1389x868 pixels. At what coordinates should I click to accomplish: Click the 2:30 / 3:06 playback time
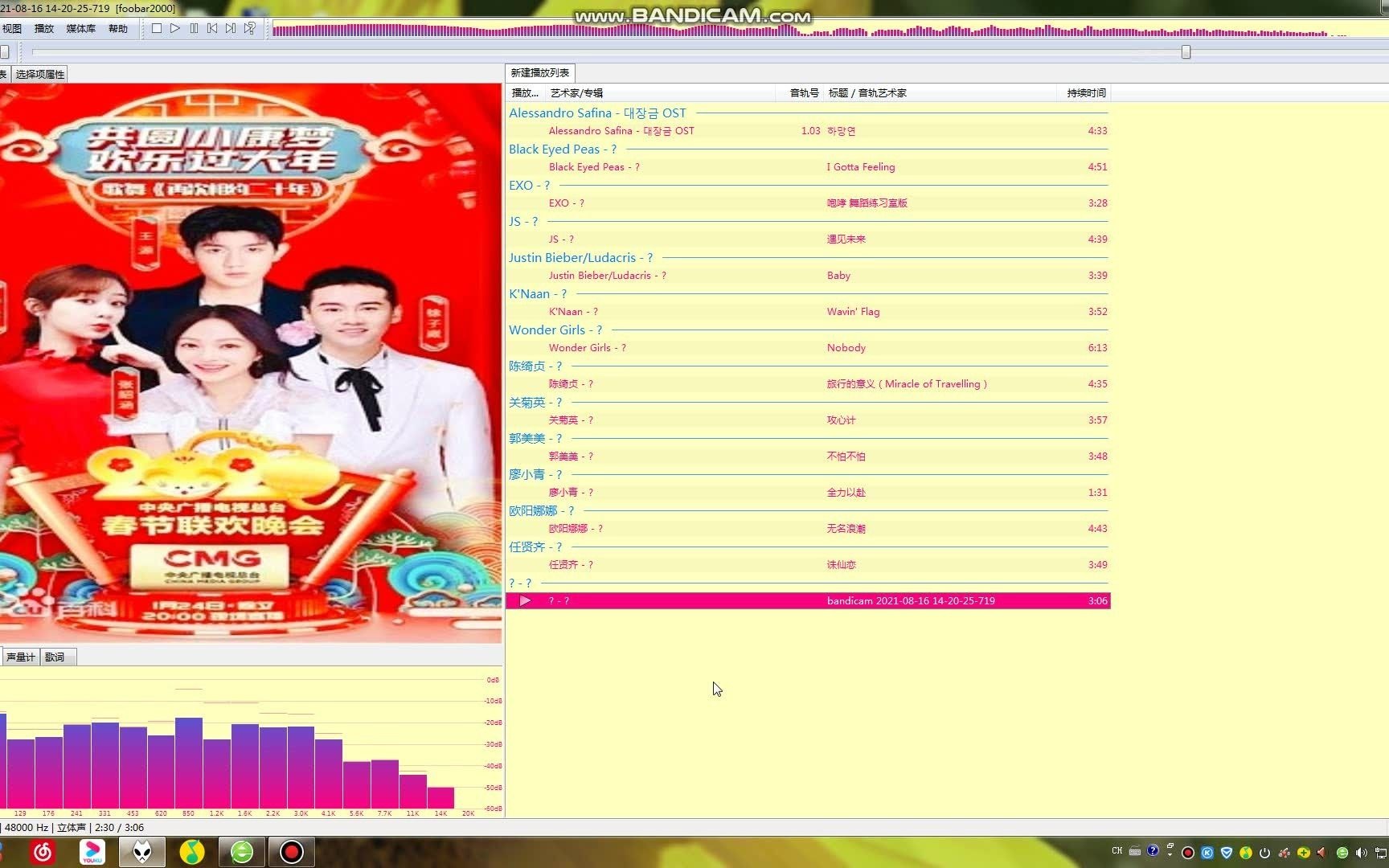point(119,827)
